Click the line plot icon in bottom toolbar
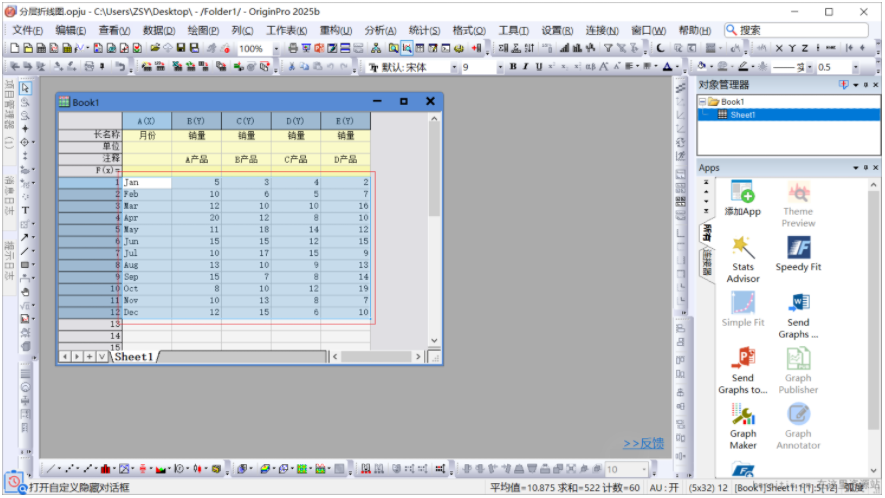 click(x=50, y=469)
